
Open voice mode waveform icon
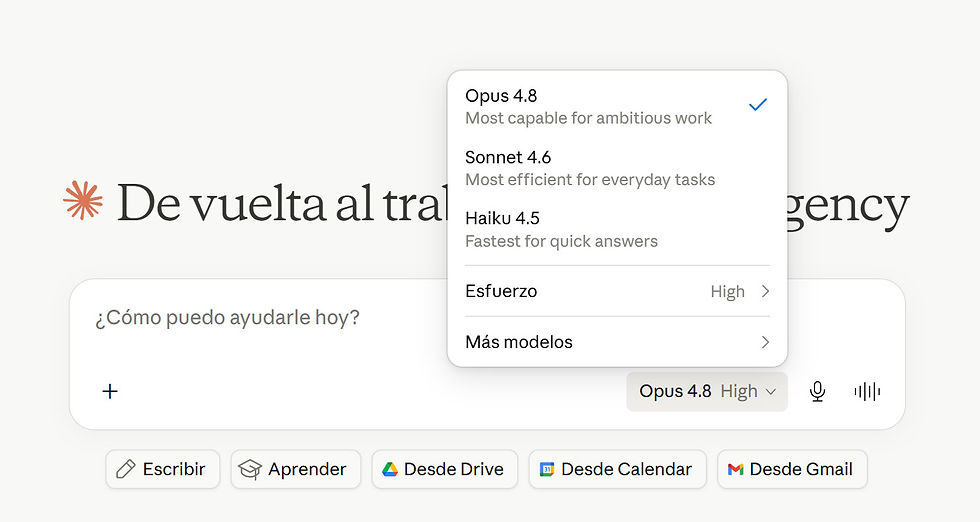tap(867, 391)
